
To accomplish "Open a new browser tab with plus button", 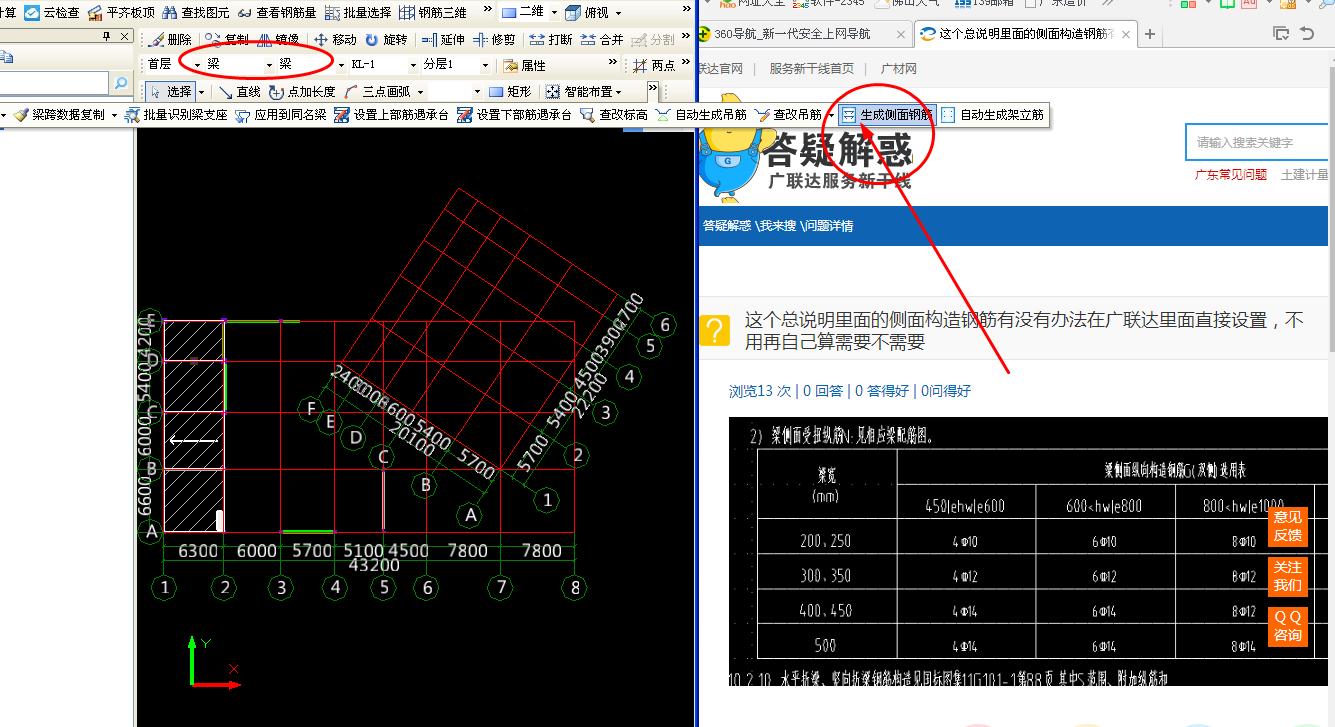I will click(1150, 34).
